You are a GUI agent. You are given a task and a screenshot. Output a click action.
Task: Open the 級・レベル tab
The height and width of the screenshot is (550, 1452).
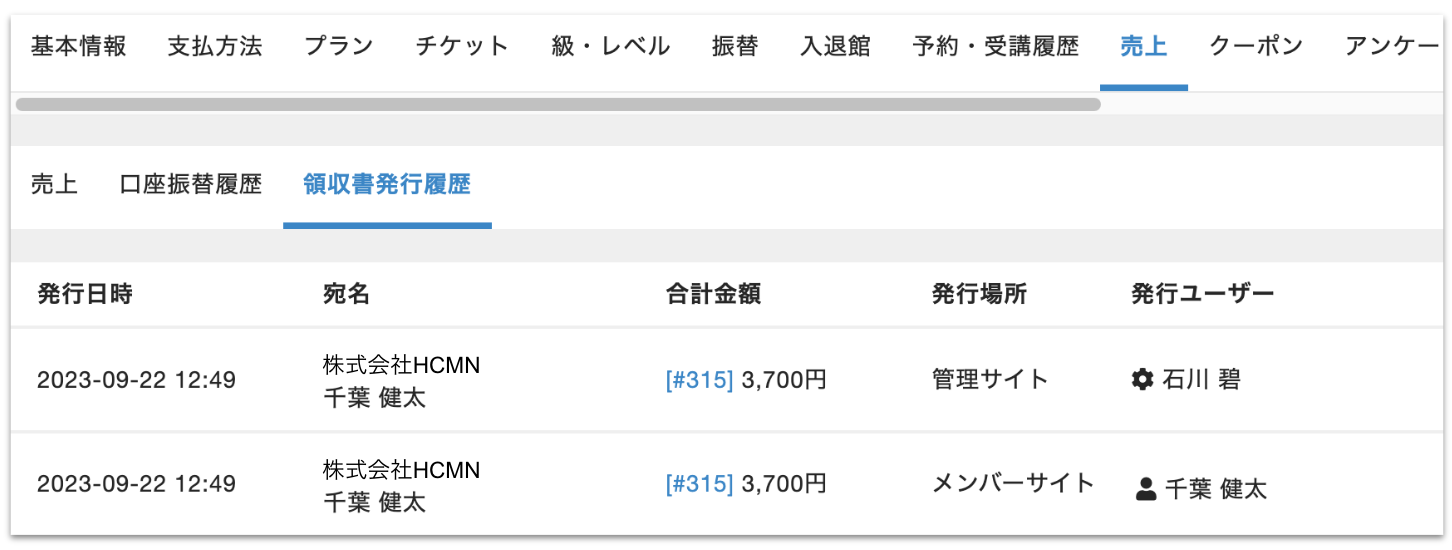611,46
